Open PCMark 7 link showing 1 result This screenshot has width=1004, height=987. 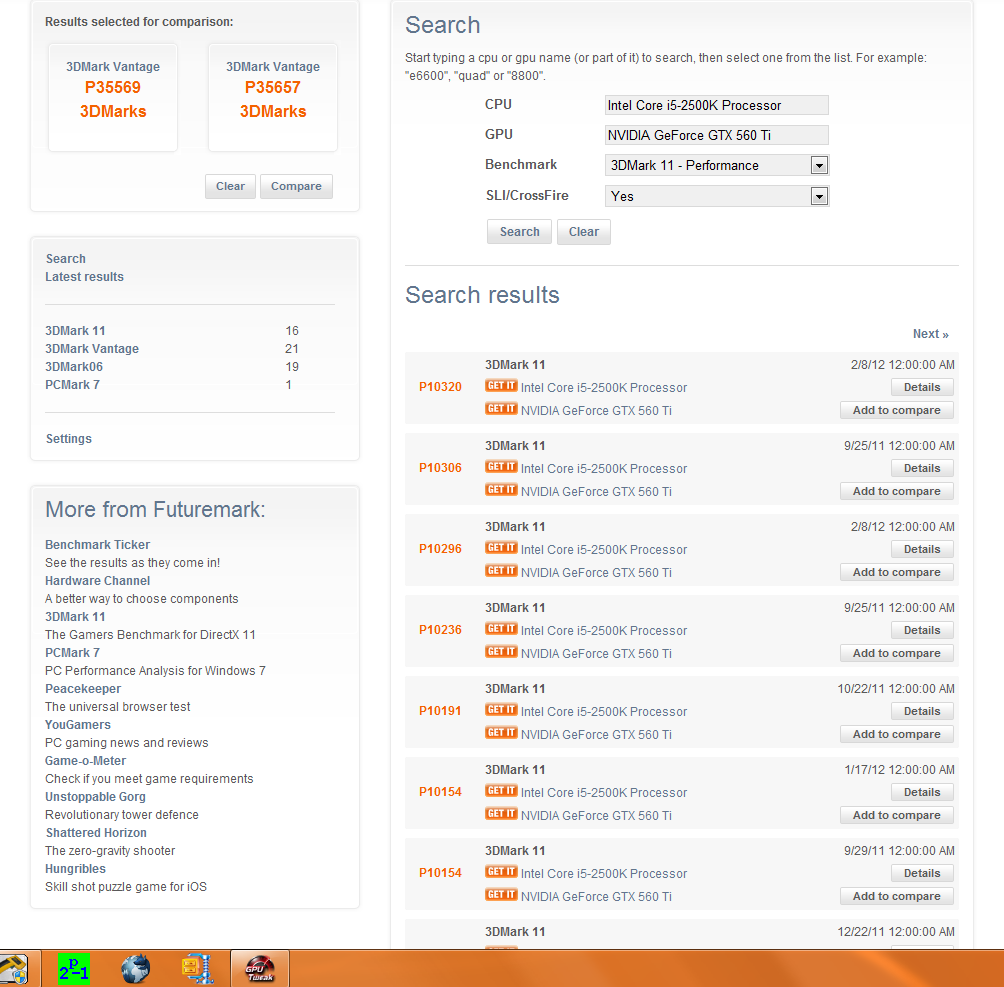[72, 384]
